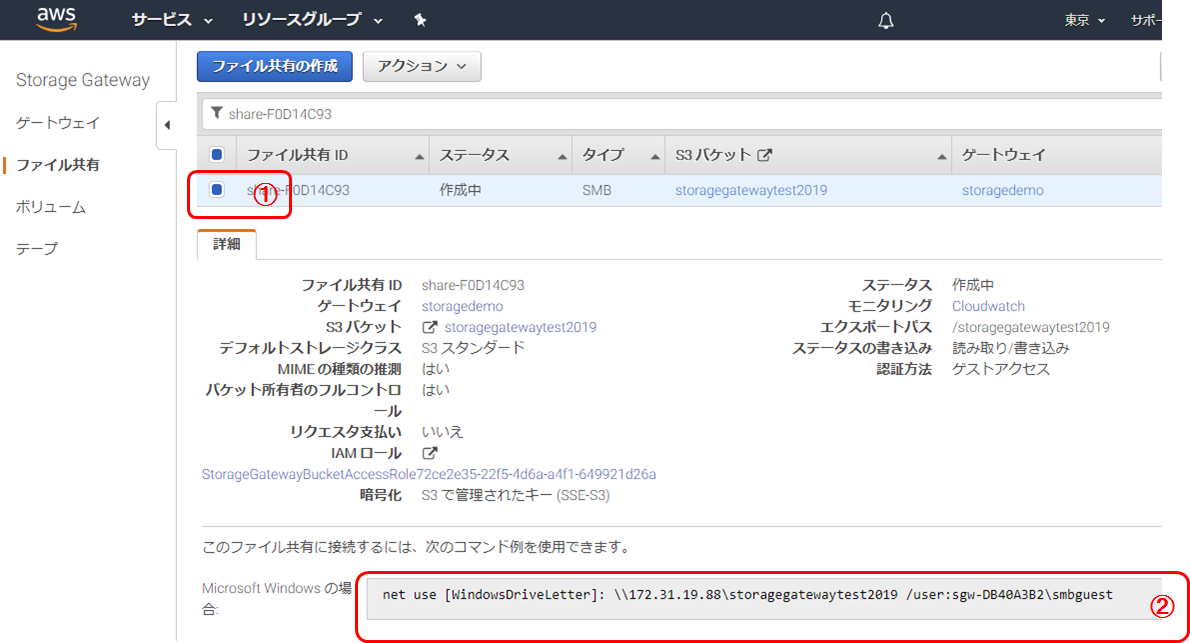Click the pin favorites icon in the navbar
Screen dimensions: 1190x643
click(x=419, y=18)
